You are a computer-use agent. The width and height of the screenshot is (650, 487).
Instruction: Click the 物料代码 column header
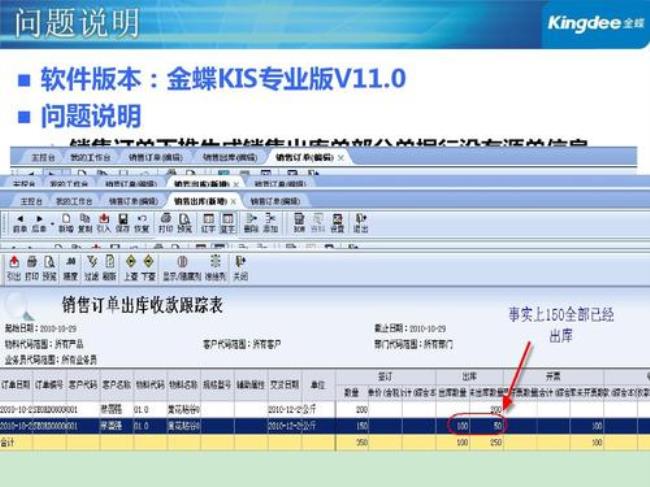coord(150,385)
